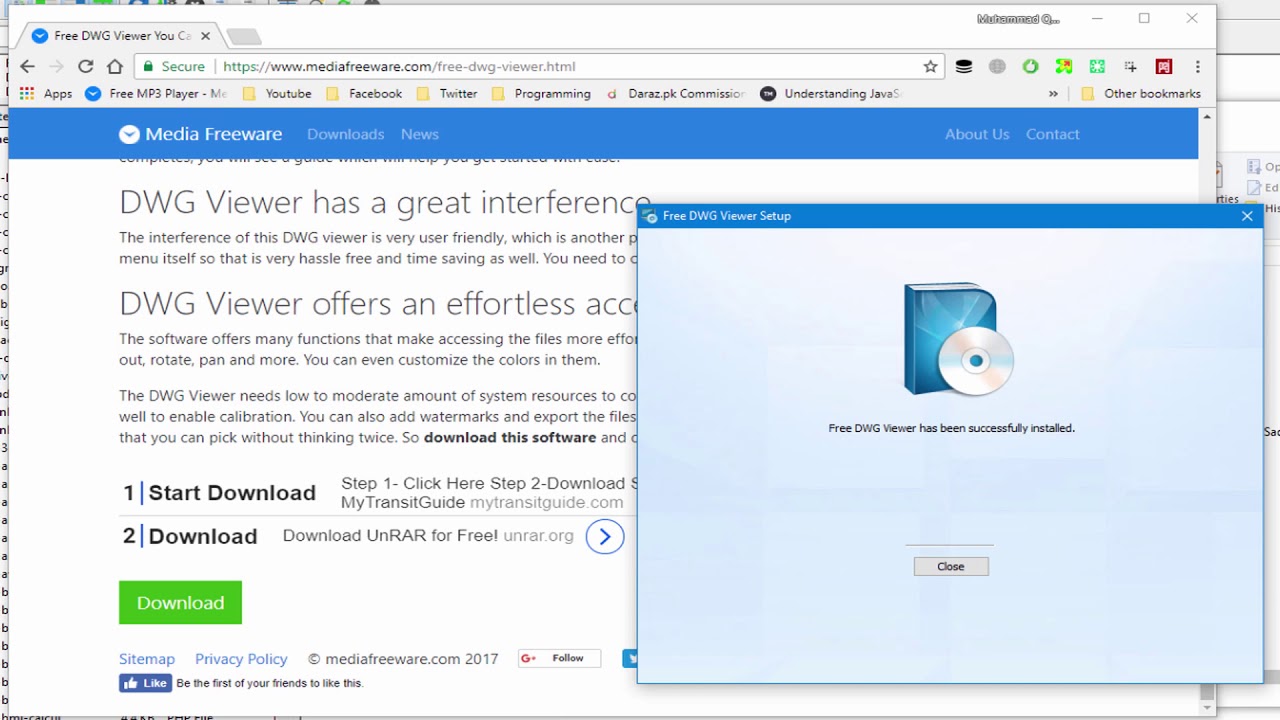Open the green arrow extension icon
Screen dimensions: 1280x720
click(1064, 66)
